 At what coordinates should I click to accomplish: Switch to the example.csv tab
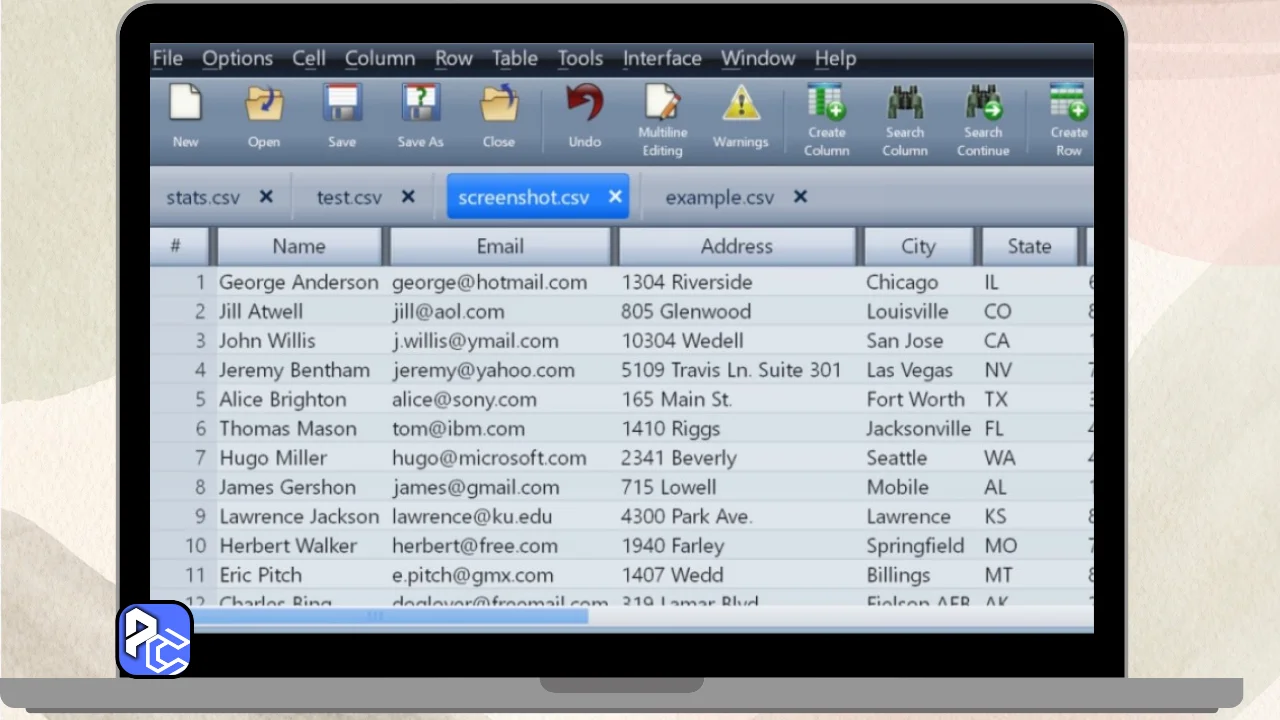click(x=719, y=197)
